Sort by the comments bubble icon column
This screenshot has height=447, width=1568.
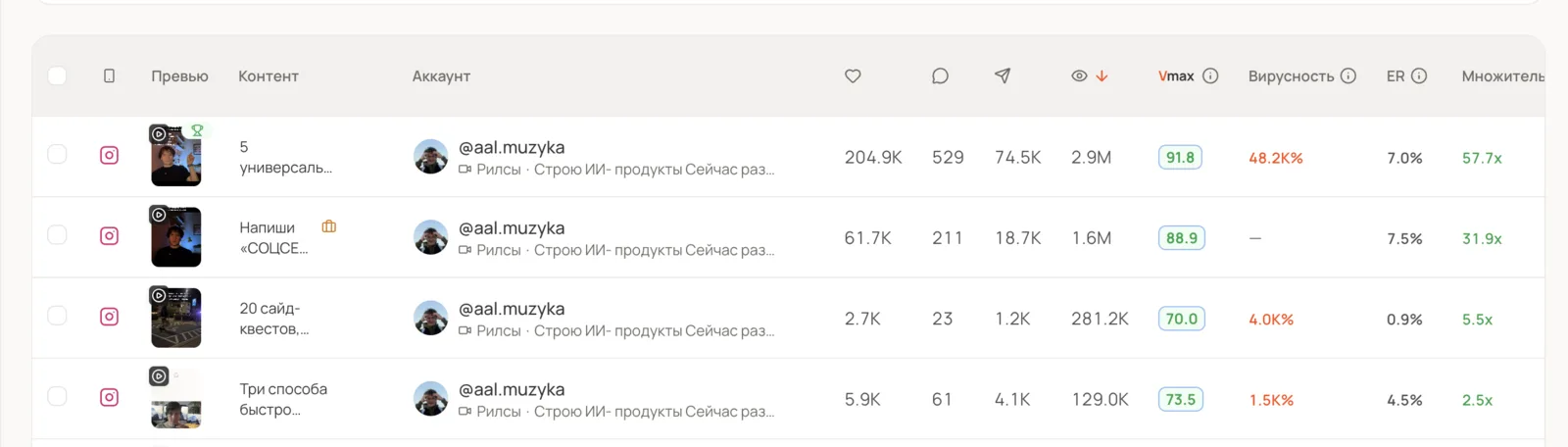pyautogui.click(x=940, y=75)
